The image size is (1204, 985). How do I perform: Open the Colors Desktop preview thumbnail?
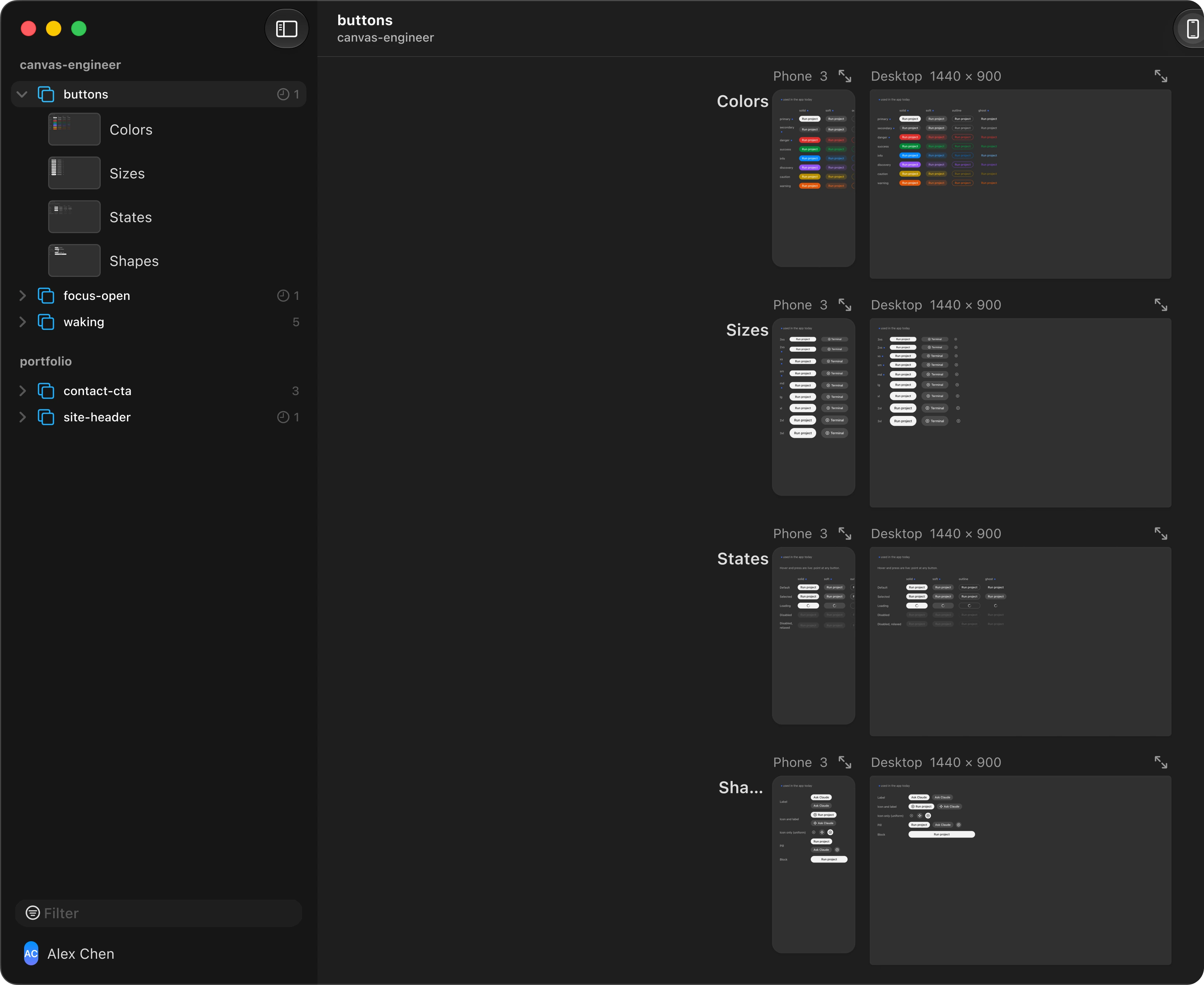[x=1020, y=184]
